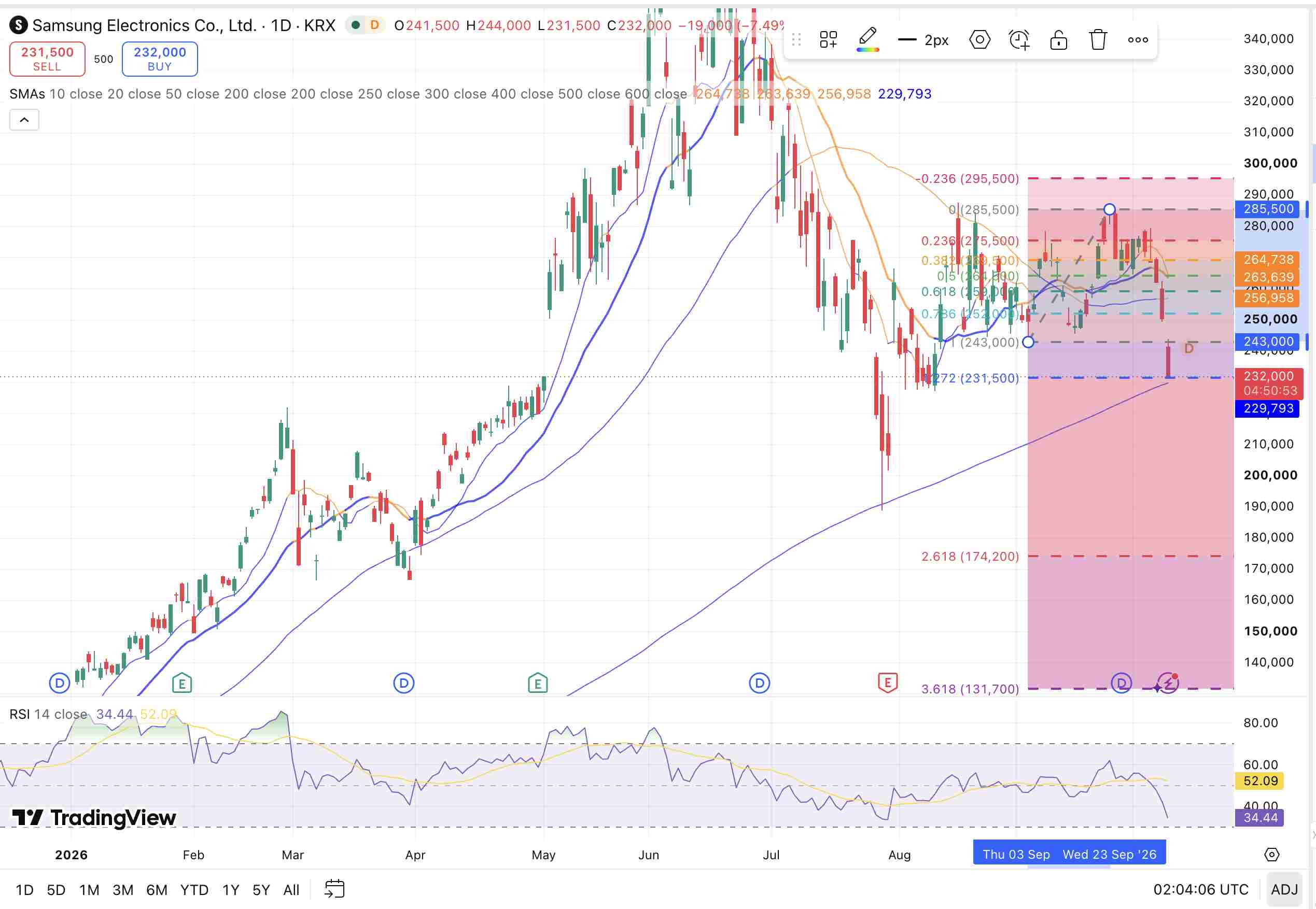Add an alert using the clock icon
Image resolution: width=1316 pixels, height=909 pixels.
[1018, 40]
